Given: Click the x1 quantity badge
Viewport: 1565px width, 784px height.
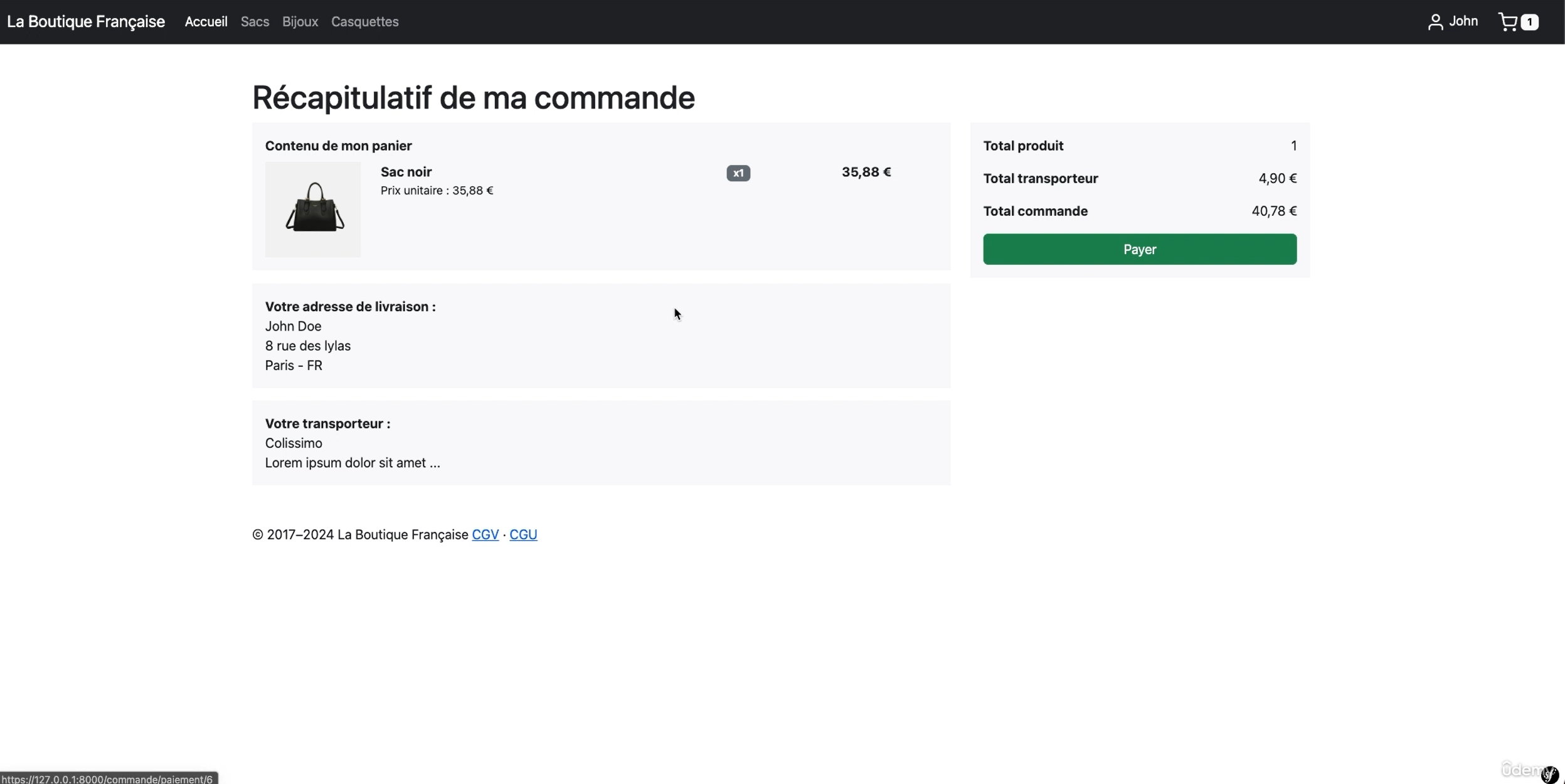Looking at the screenshot, I should (x=738, y=173).
